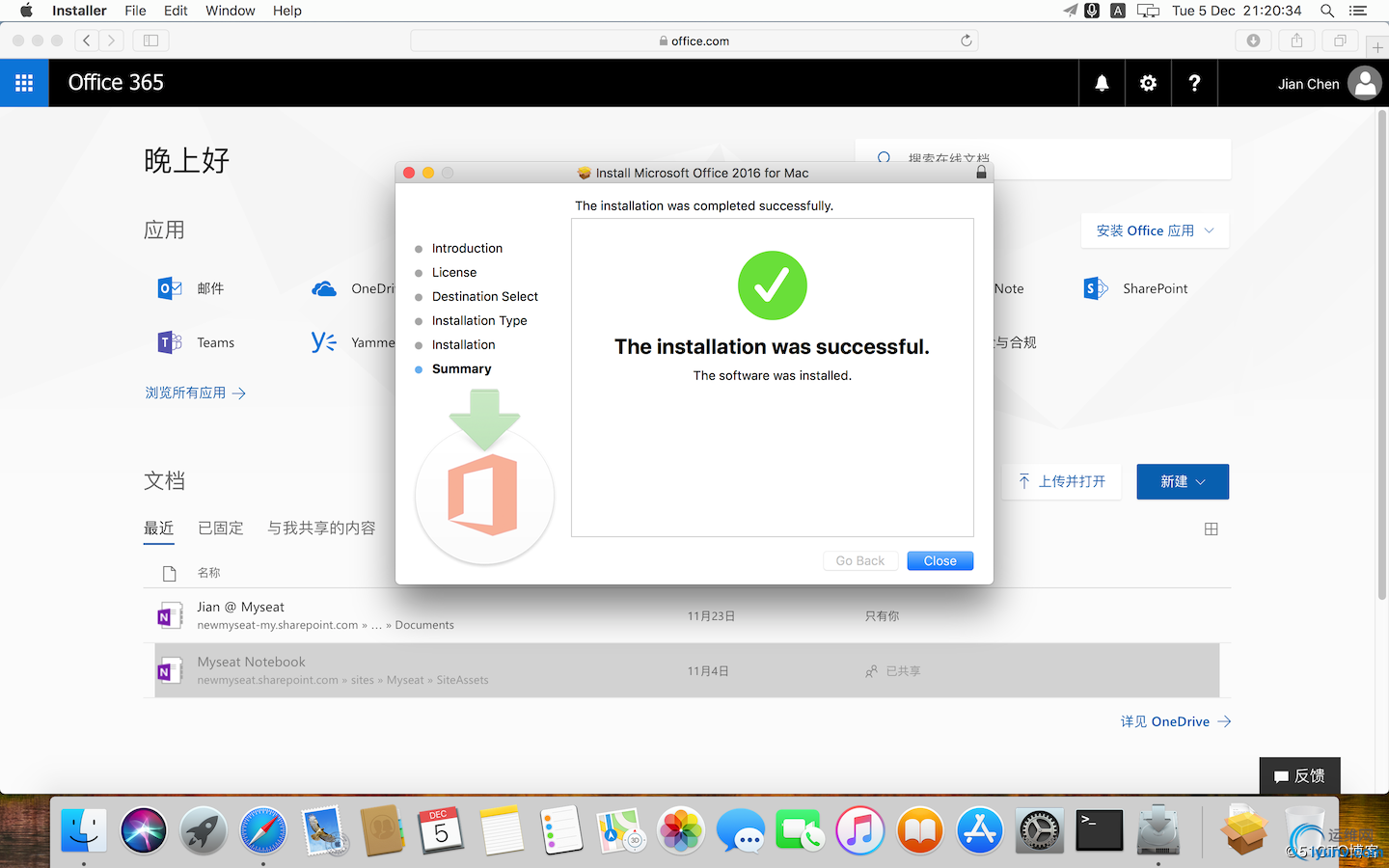Open the Installer menu
1389x868 pixels.
[x=79, y=11]
